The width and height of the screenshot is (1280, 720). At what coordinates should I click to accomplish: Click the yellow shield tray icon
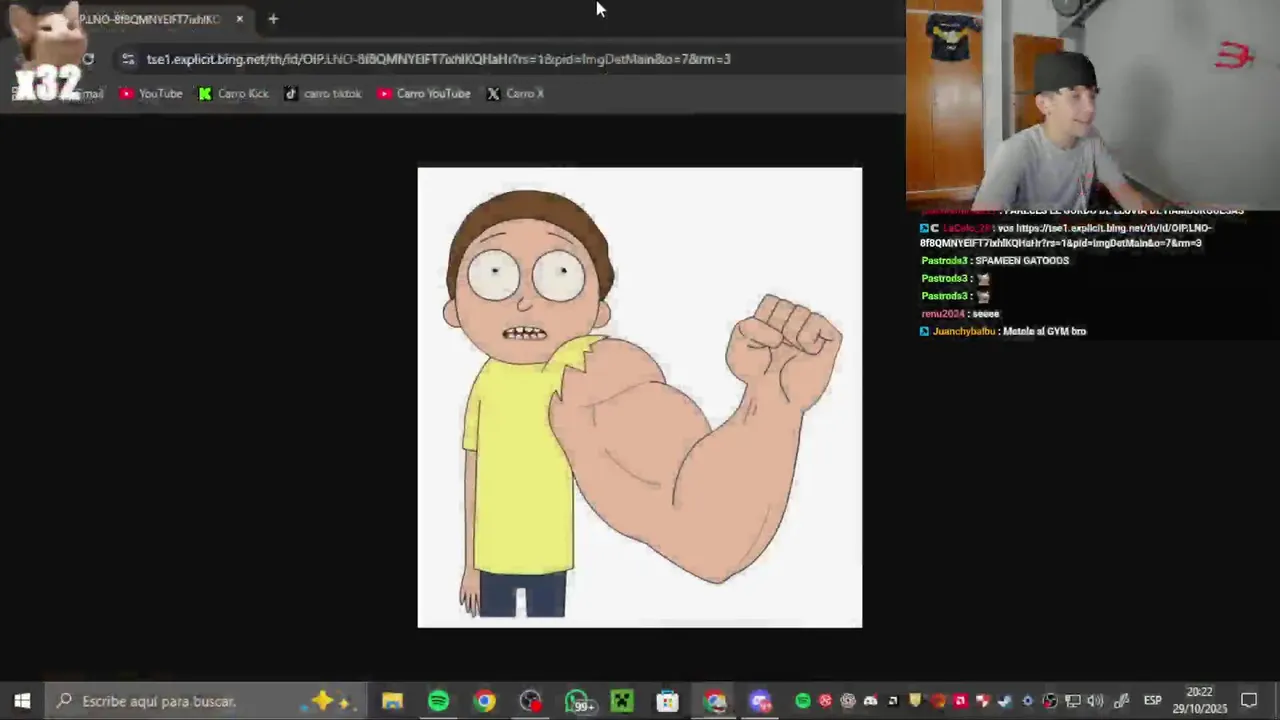point(914,701)
